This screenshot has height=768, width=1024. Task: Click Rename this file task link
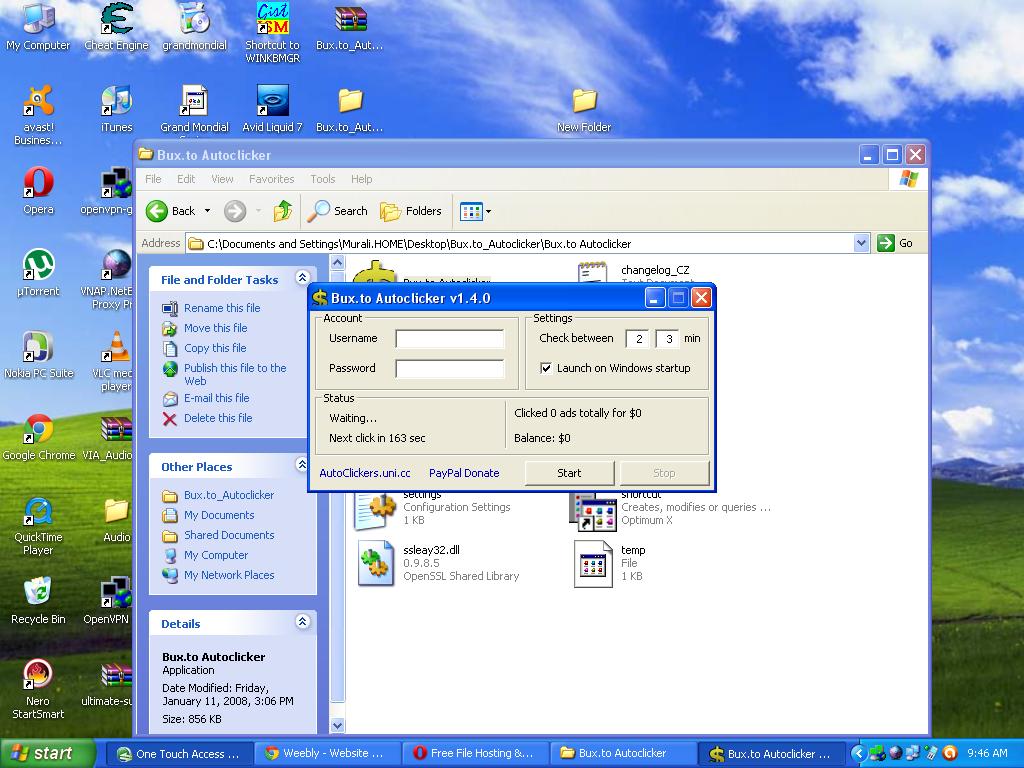coord(222,308)
